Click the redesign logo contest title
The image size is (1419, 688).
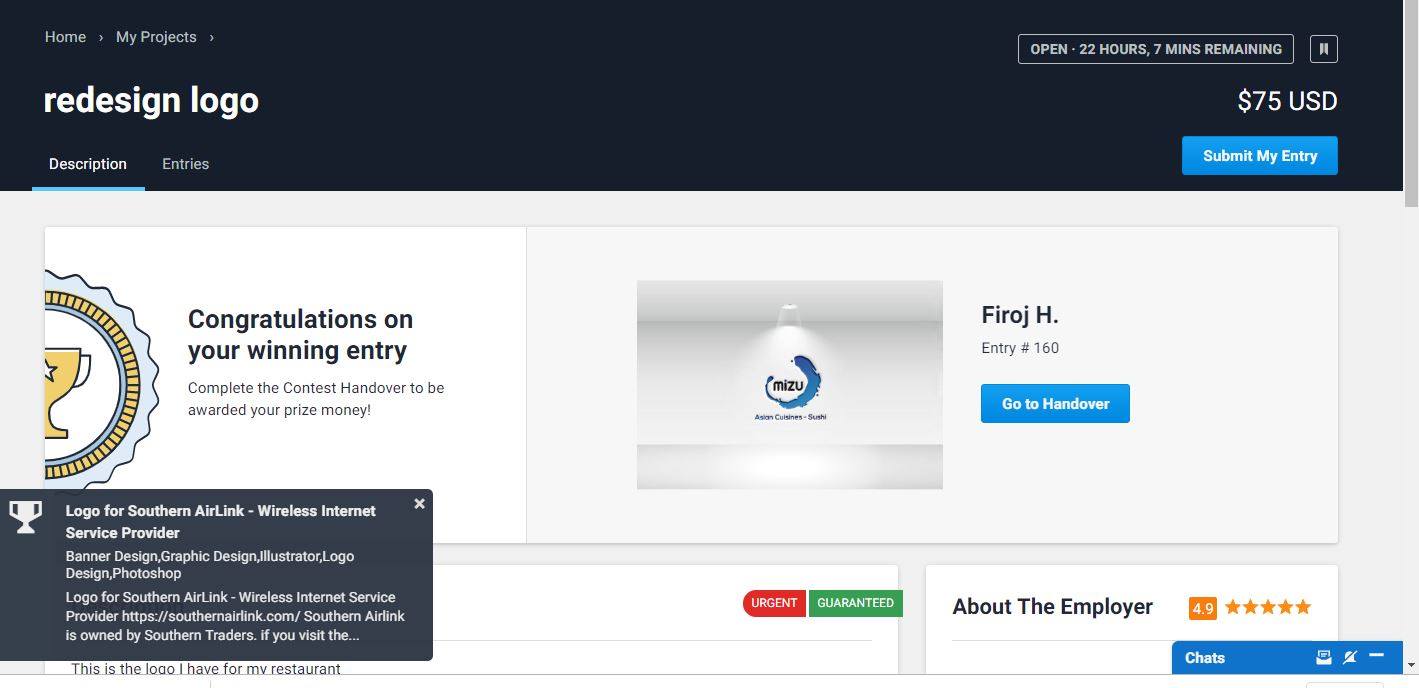pos(151,100)
